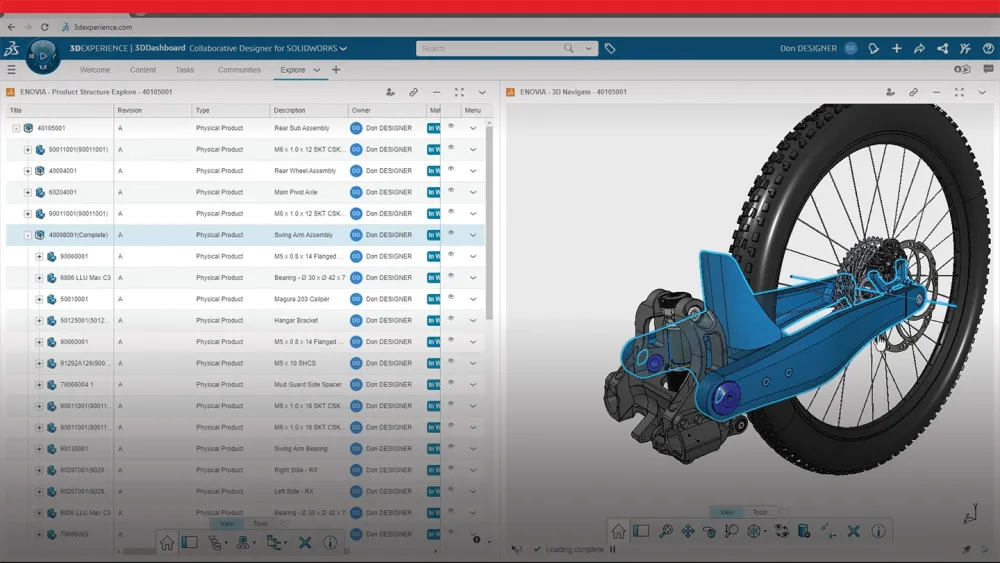Toggle visibility eye for Hanger Bracket row
Viewport: 1000px width, 563px height.
coord(452,318)
